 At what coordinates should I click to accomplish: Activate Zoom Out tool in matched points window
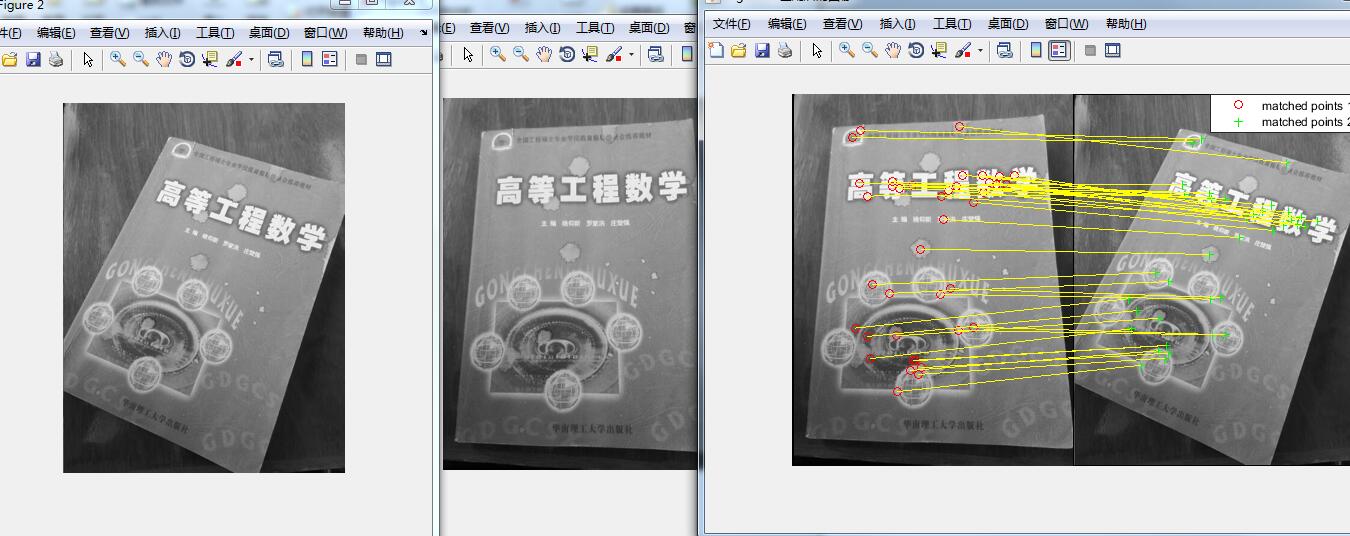pyautogui.click(x=870, y=50)
